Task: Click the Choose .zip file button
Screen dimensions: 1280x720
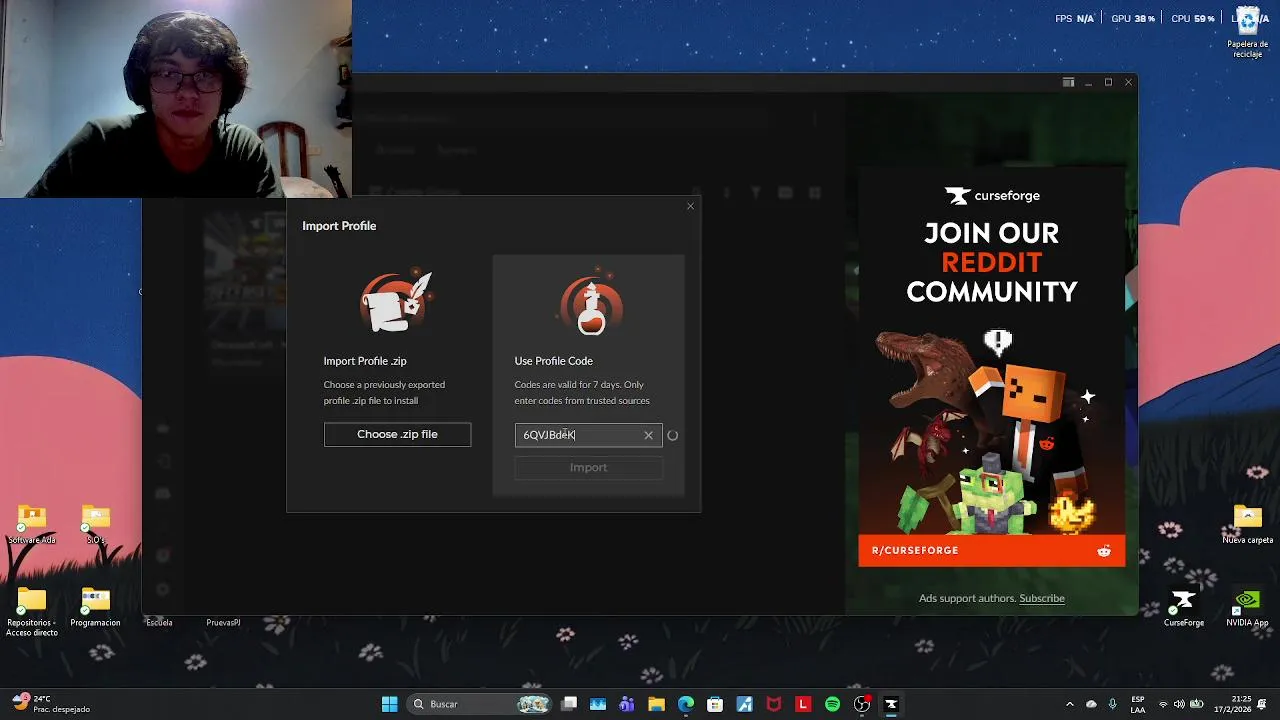Action: tap(397, 434)
